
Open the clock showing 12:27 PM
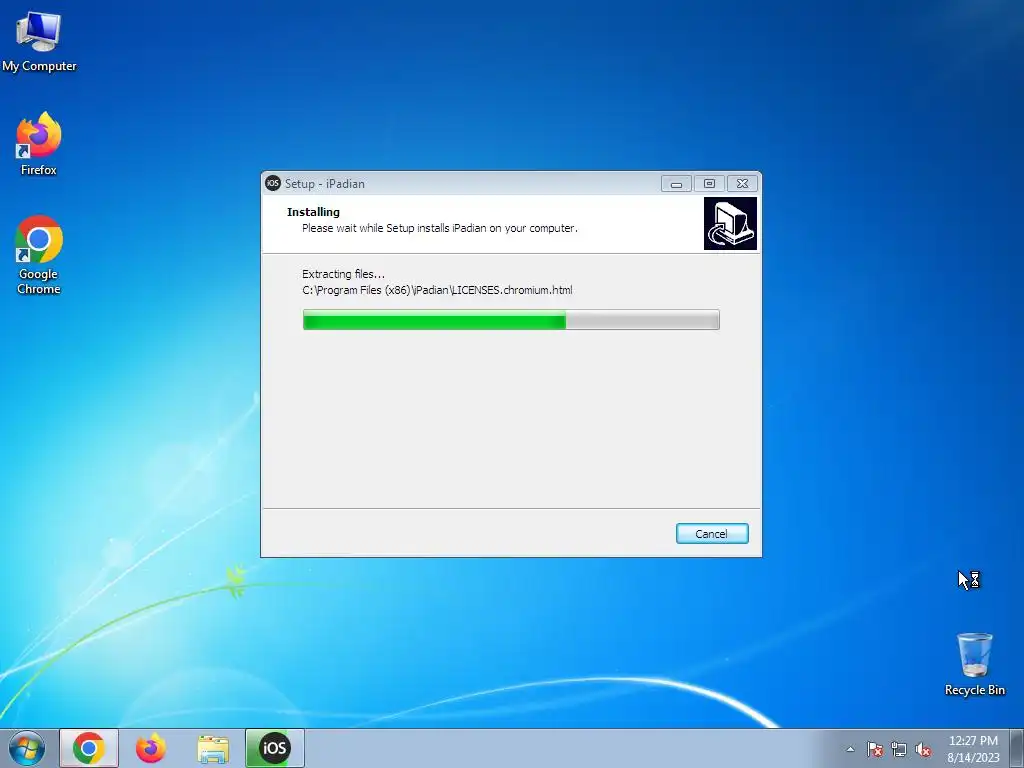click(x=973, y=749)
